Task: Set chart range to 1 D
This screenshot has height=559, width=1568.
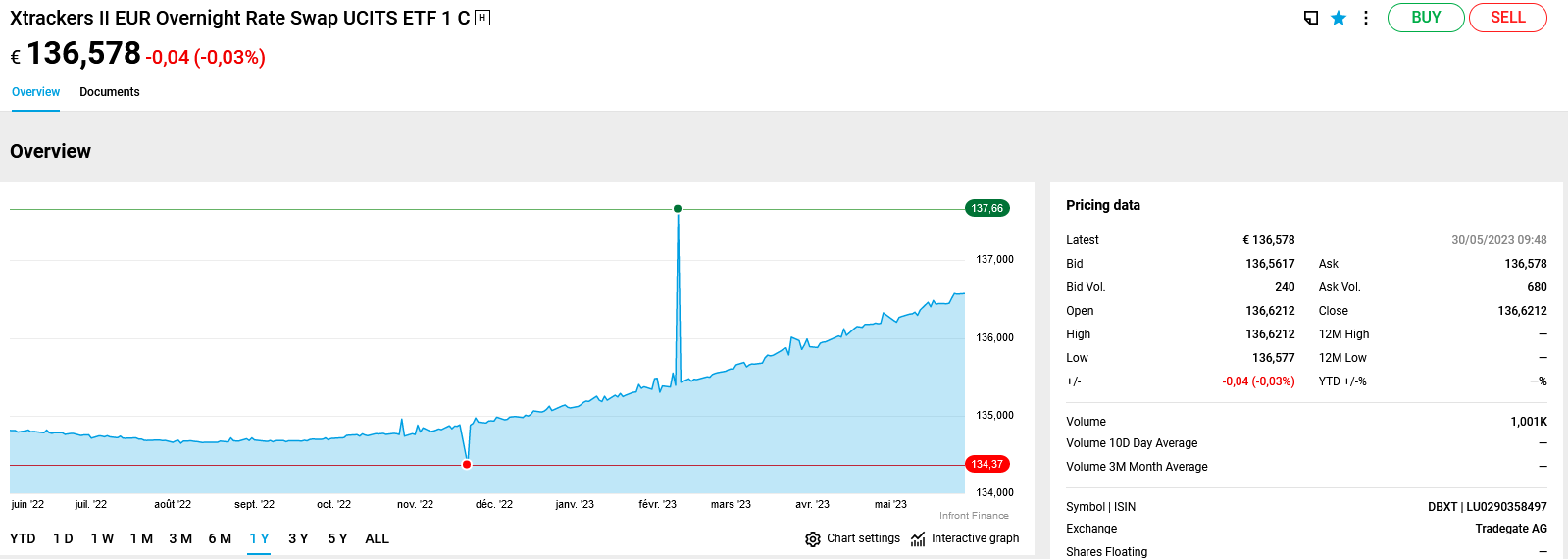Action: coord(63,538)
